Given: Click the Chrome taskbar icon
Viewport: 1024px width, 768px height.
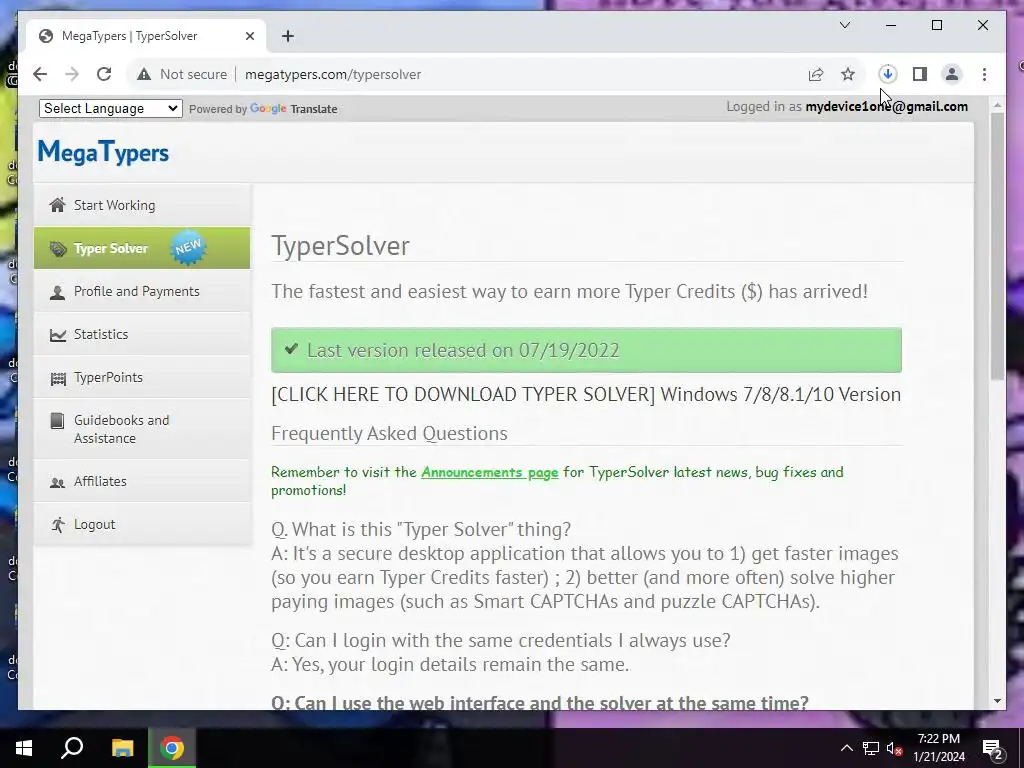Looking at the screenshot, I should [x=172, y=748].
